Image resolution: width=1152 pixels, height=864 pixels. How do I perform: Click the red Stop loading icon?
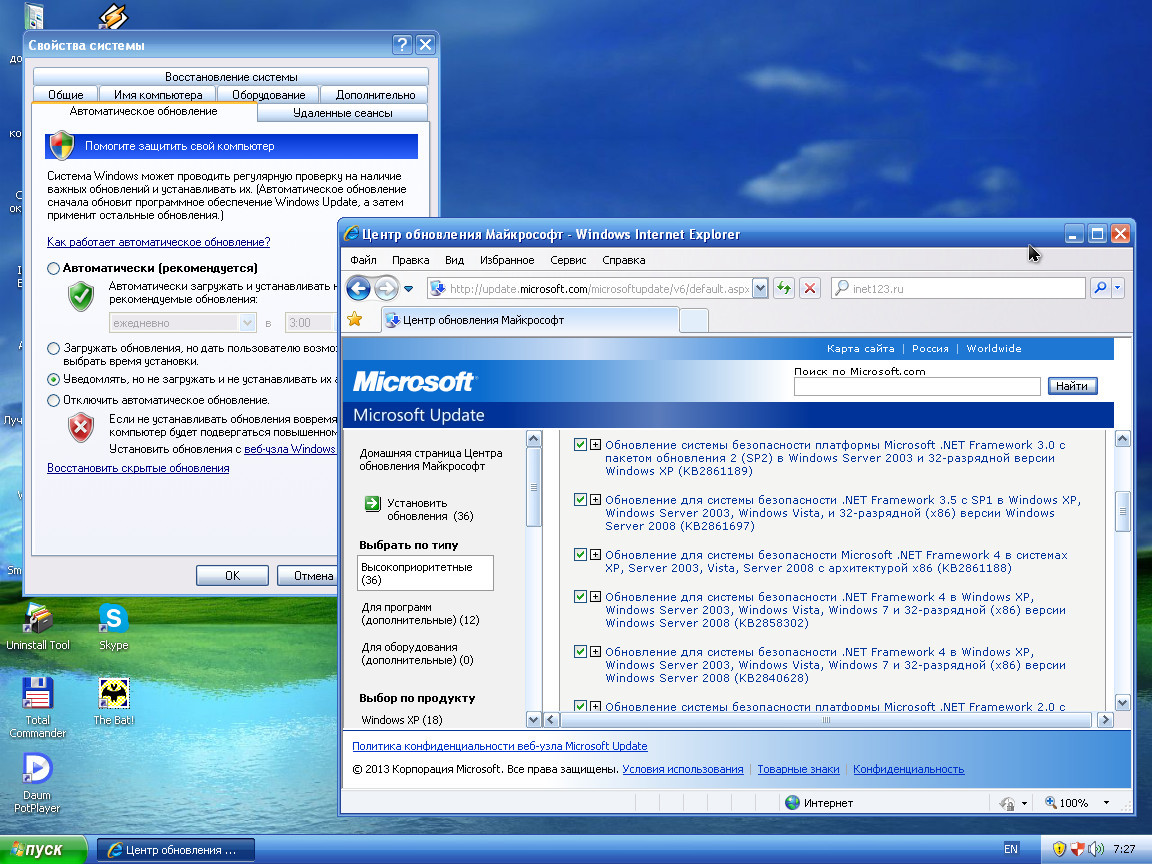pyautogui.click(x=810, y=289)
